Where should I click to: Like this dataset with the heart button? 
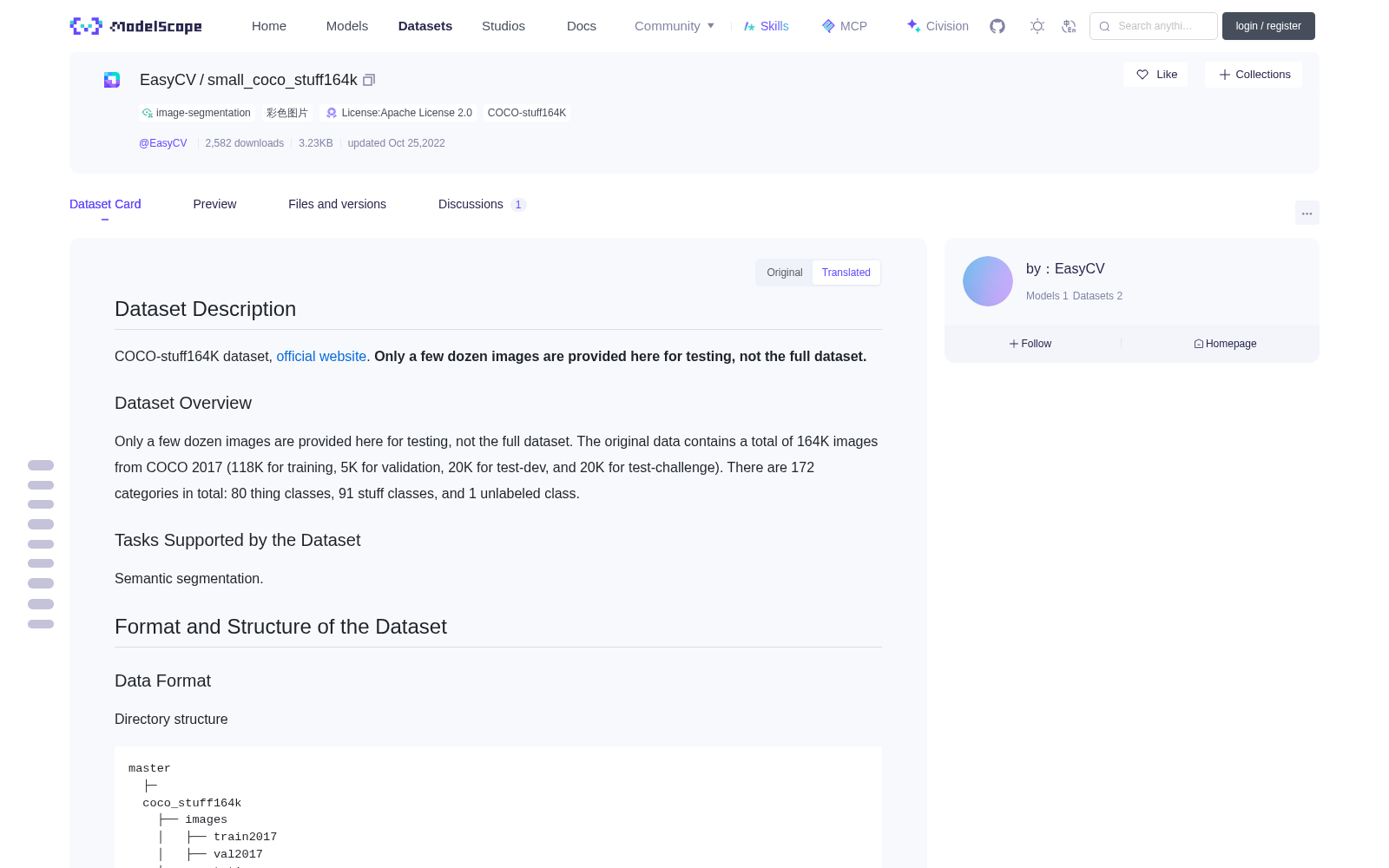(1156, 75)
